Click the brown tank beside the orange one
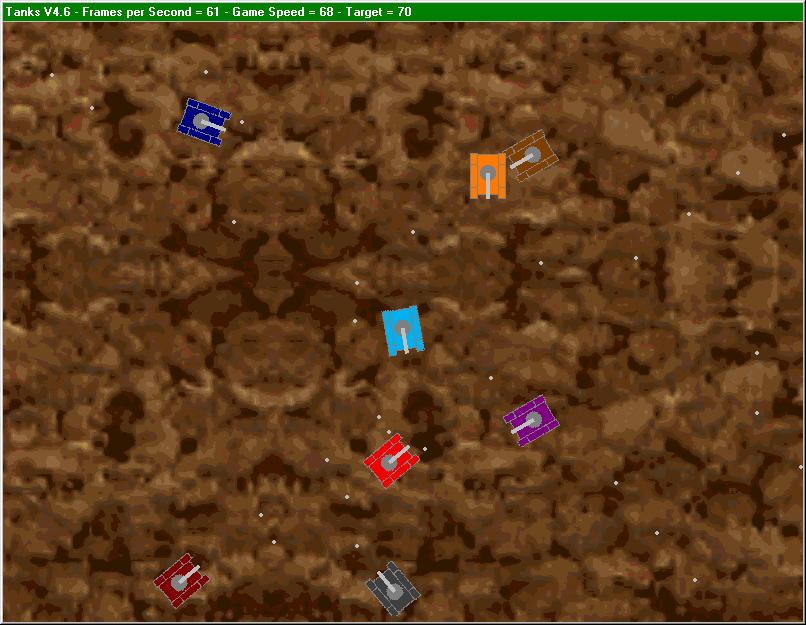The height and width of the screenshot is (625, 806). tap(529, 156)
